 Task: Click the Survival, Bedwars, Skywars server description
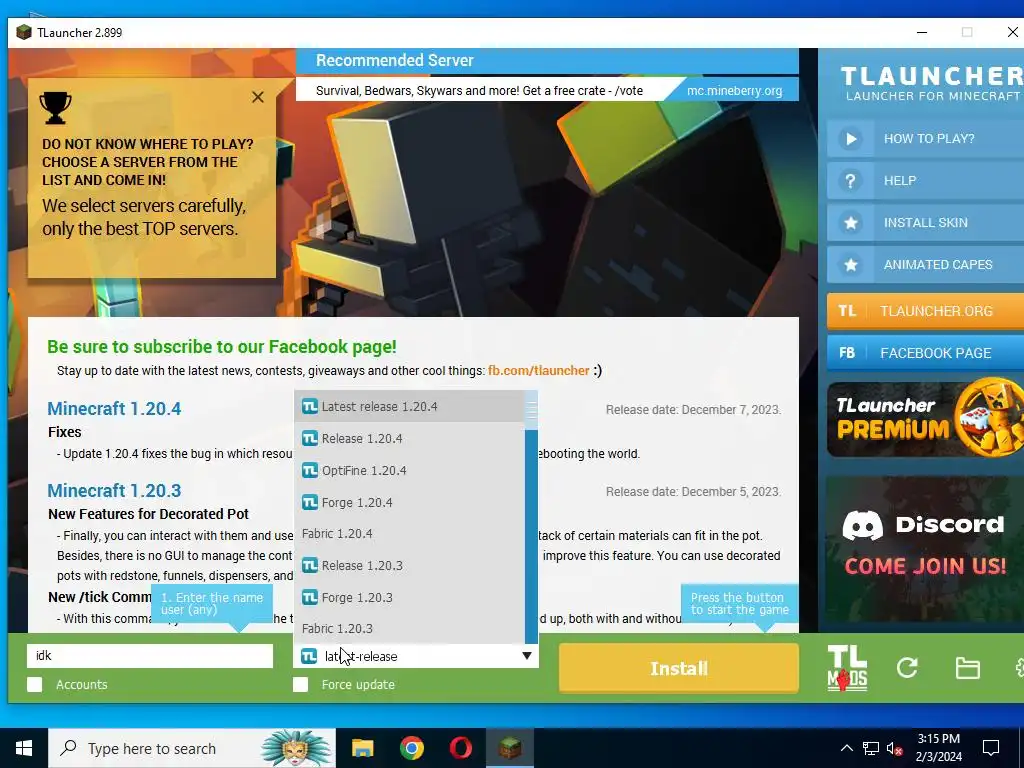point(479,91)
